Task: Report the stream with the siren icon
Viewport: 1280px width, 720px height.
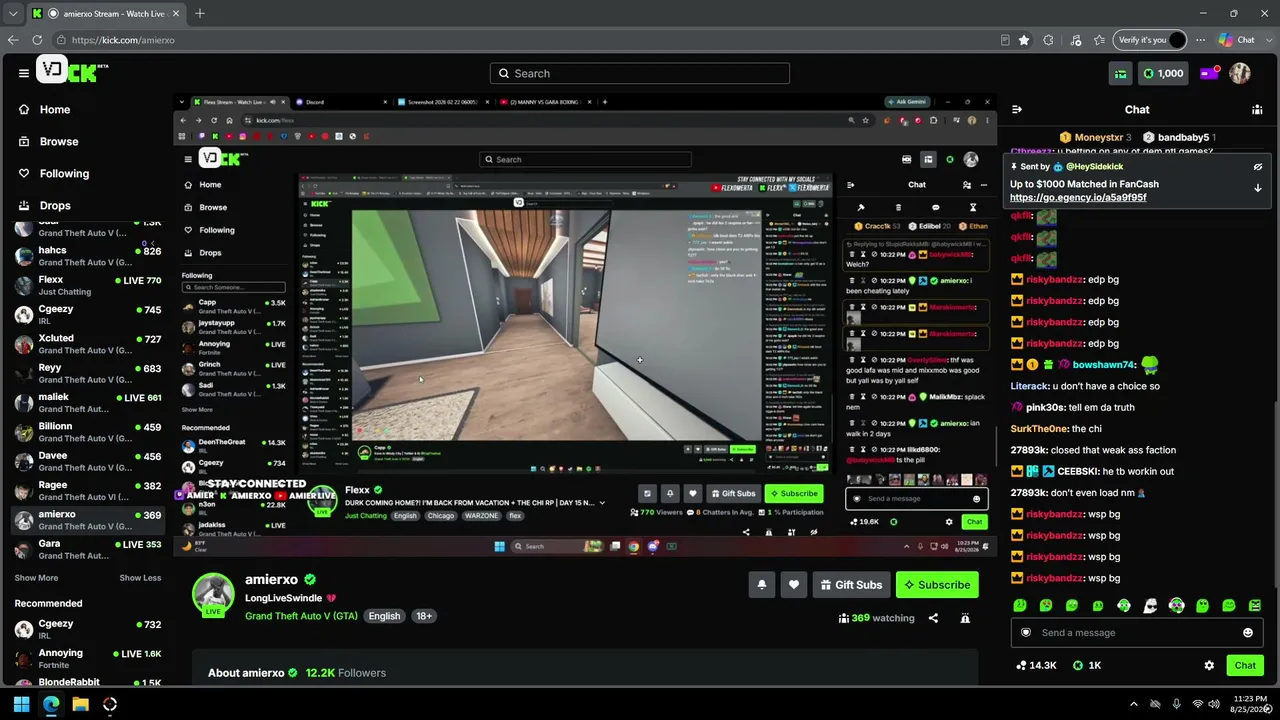Action: (x=965, y=618)
